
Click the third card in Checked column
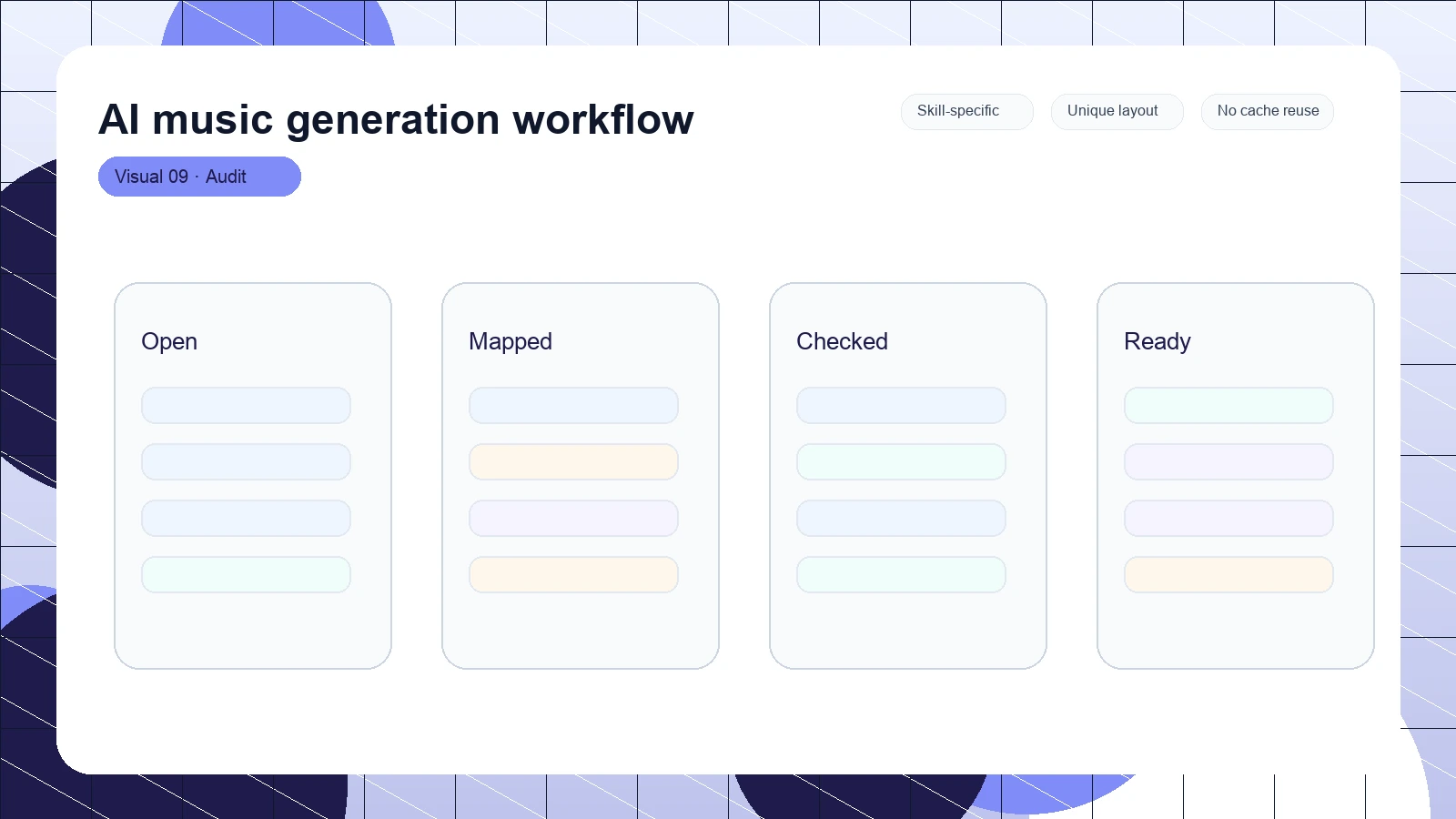tap(901, 519)
